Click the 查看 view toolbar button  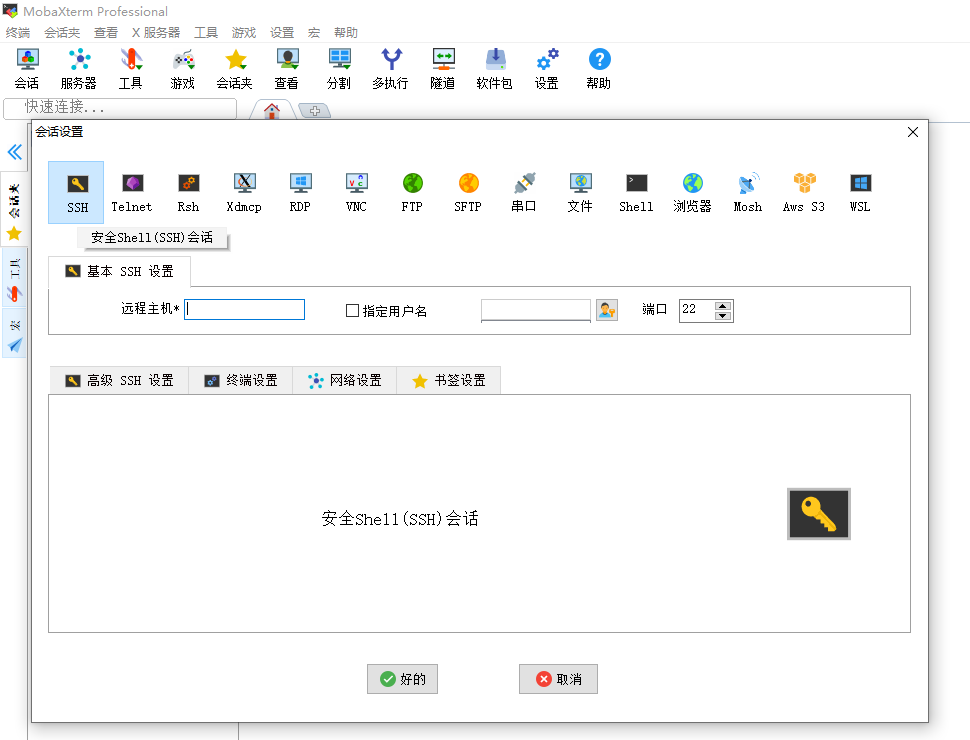pyautogui.click(x=286, y=69)
